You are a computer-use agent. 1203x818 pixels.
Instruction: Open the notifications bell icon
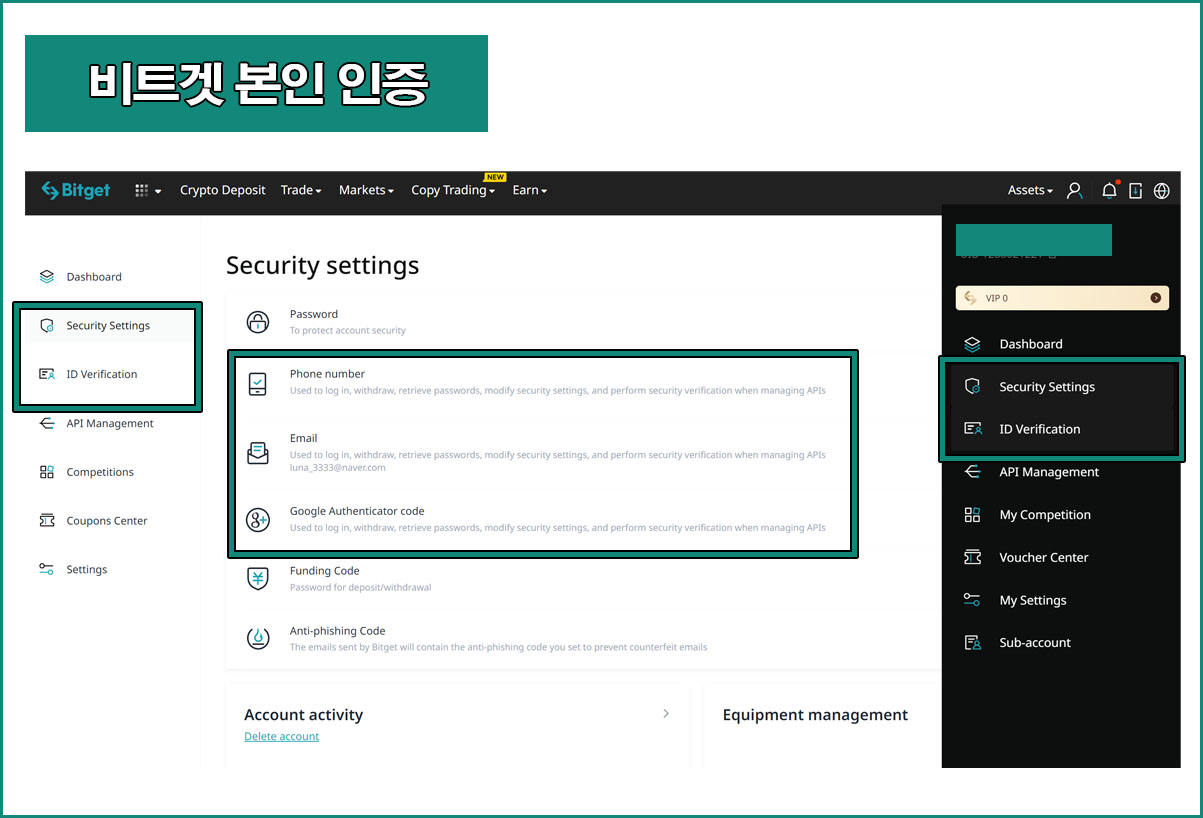tap(1109, 190)
